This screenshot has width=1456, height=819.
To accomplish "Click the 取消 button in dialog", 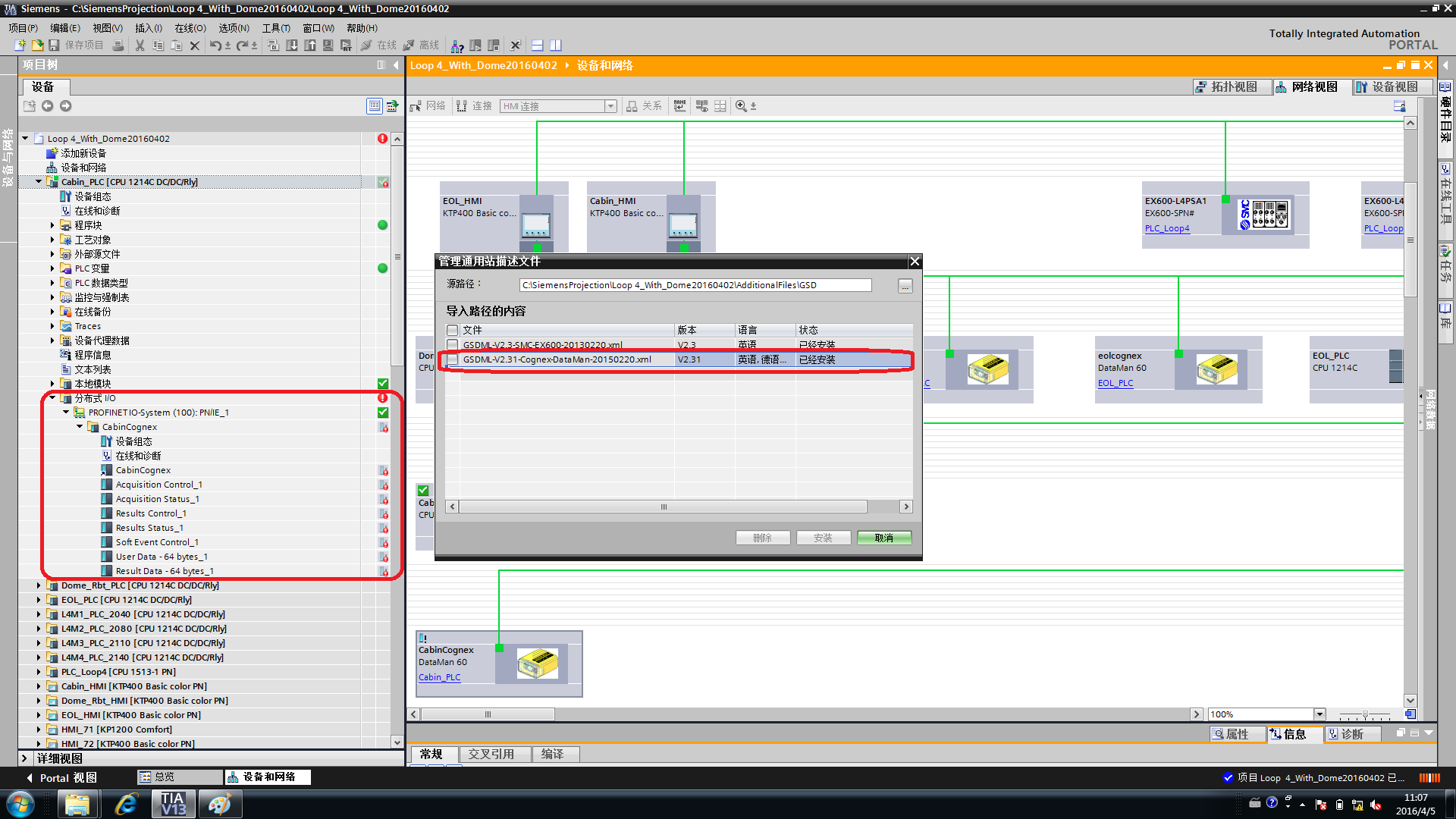I will click(x=883, y=538).
